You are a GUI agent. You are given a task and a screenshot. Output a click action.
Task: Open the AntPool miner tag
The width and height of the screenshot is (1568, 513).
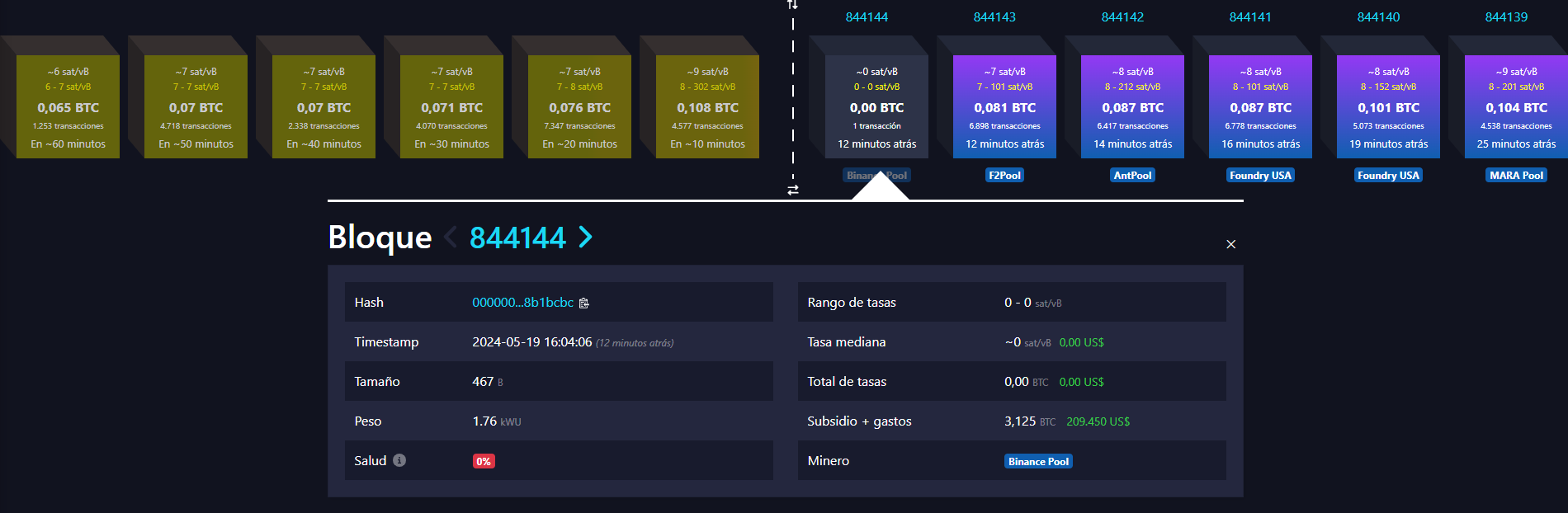pos(1132,176)
